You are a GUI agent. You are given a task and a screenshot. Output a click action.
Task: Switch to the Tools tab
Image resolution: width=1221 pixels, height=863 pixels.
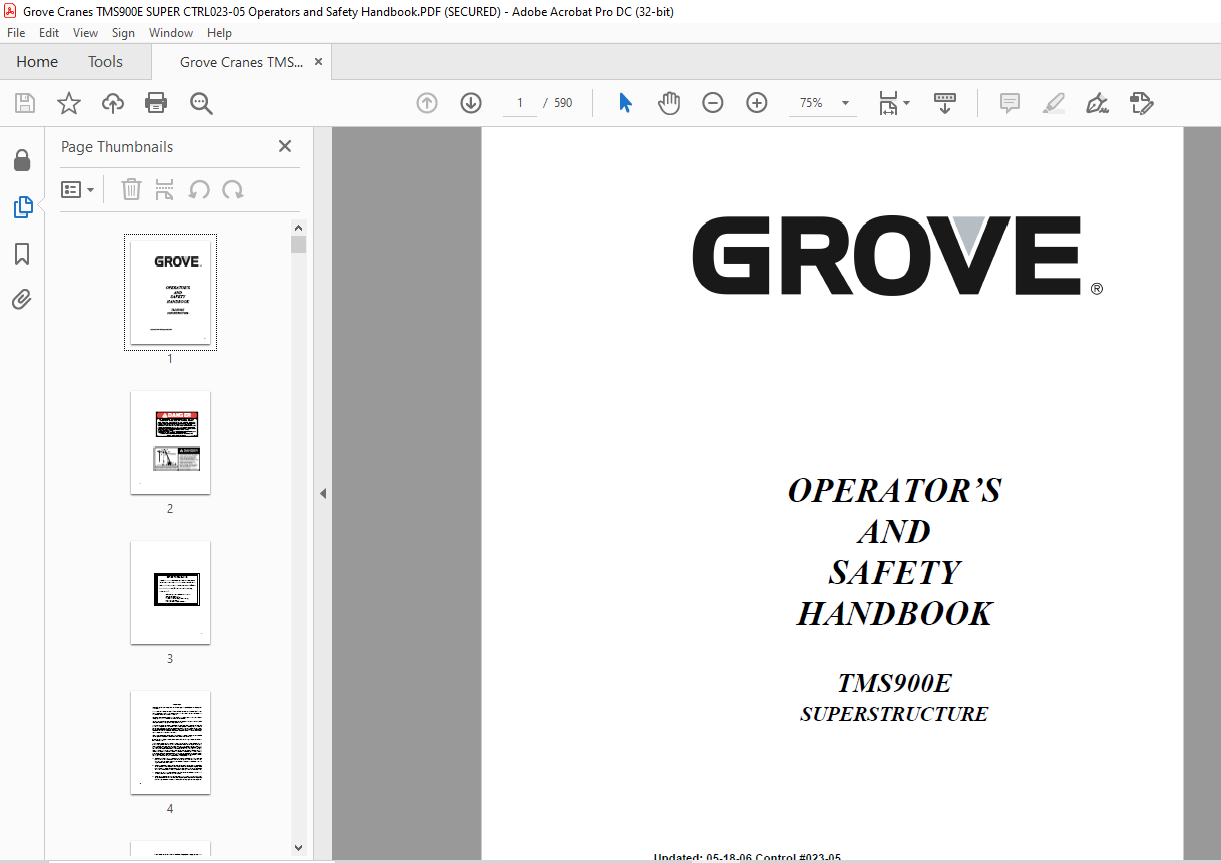105,62
